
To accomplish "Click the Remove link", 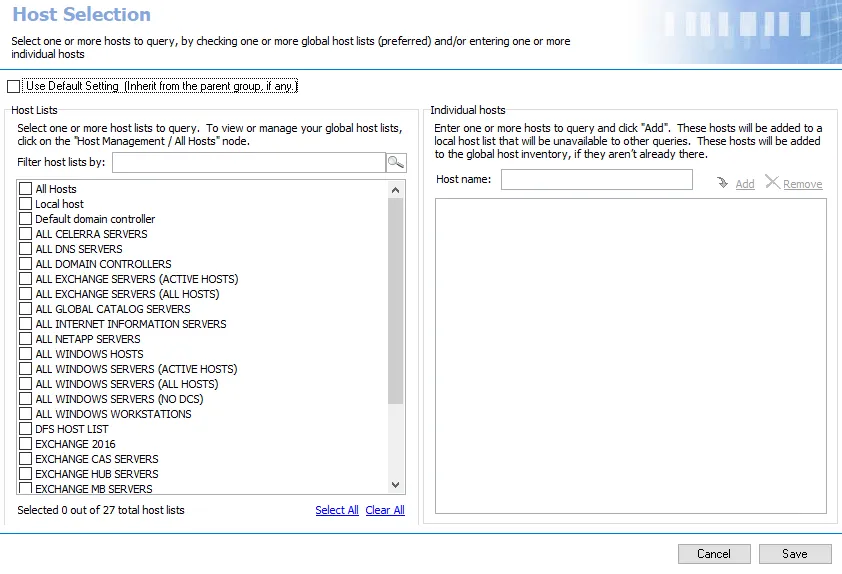I will click(802, 184).
